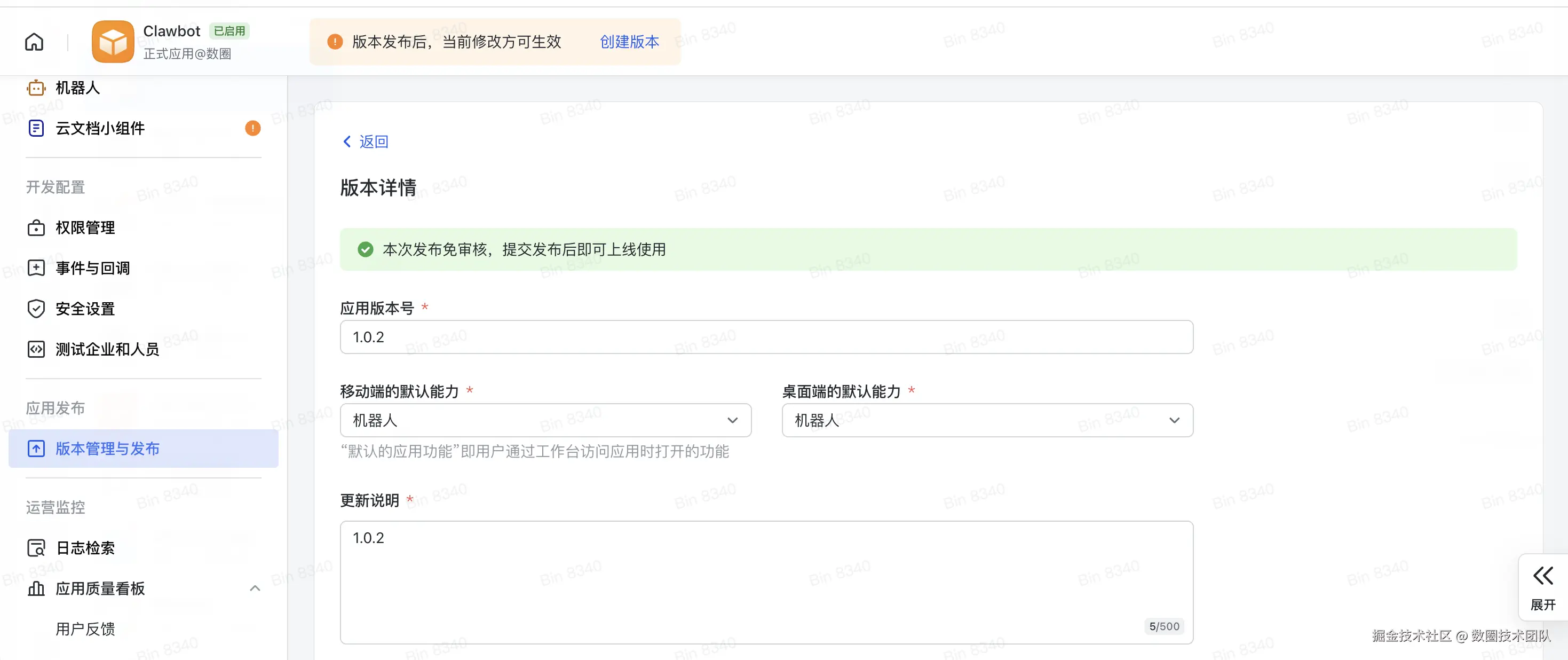Open 桌面端的默认能力 dropdown
This screenshot has width=1568, height=660.
click(x=987, y=420)
